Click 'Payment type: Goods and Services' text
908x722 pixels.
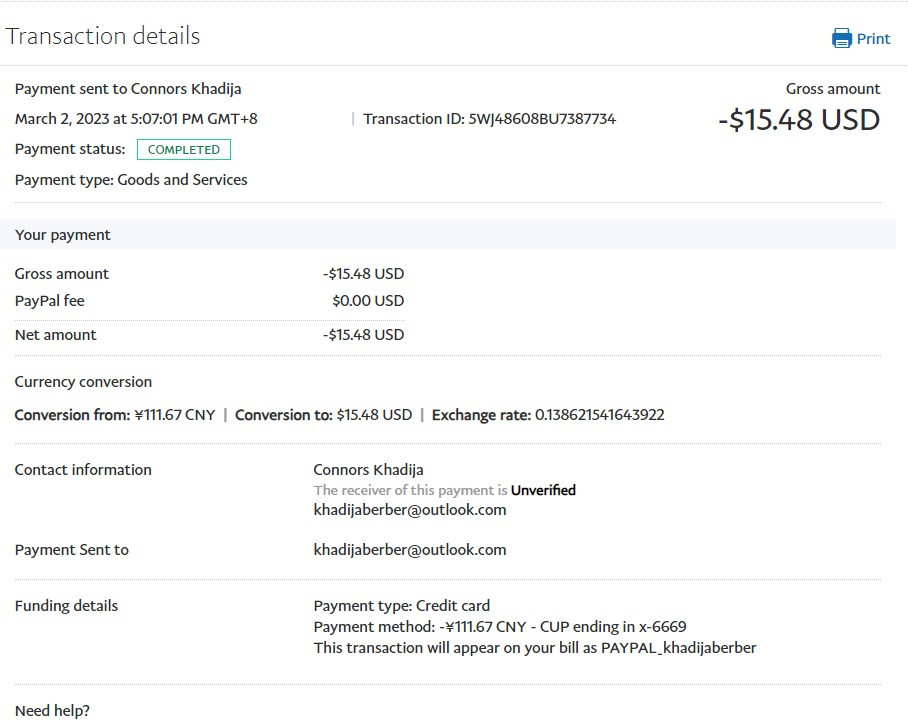[131, 179]
